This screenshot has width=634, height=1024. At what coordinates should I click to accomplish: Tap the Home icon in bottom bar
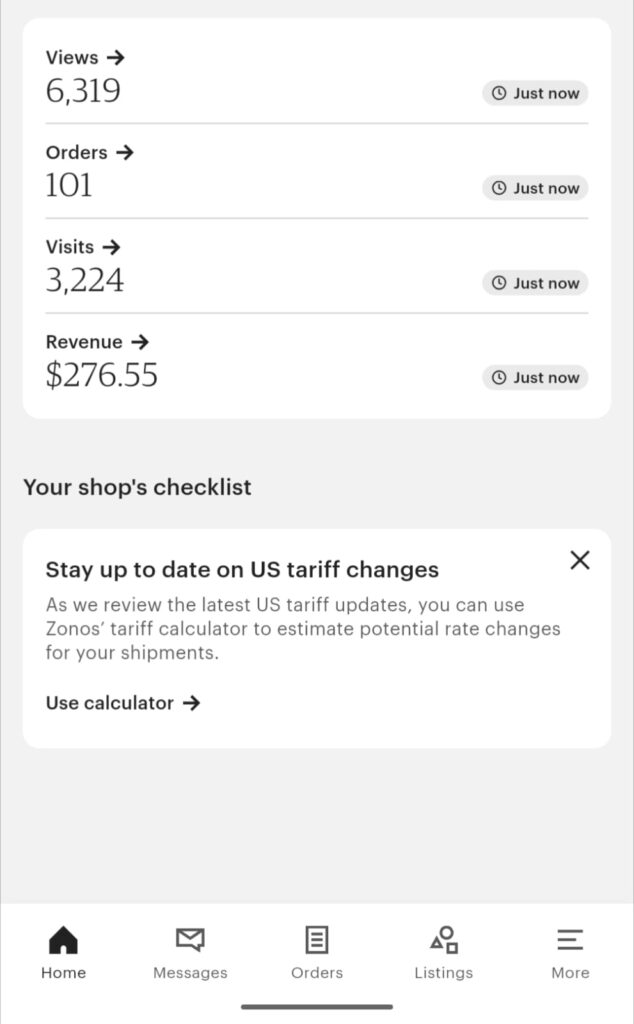[x=63, y=940]
